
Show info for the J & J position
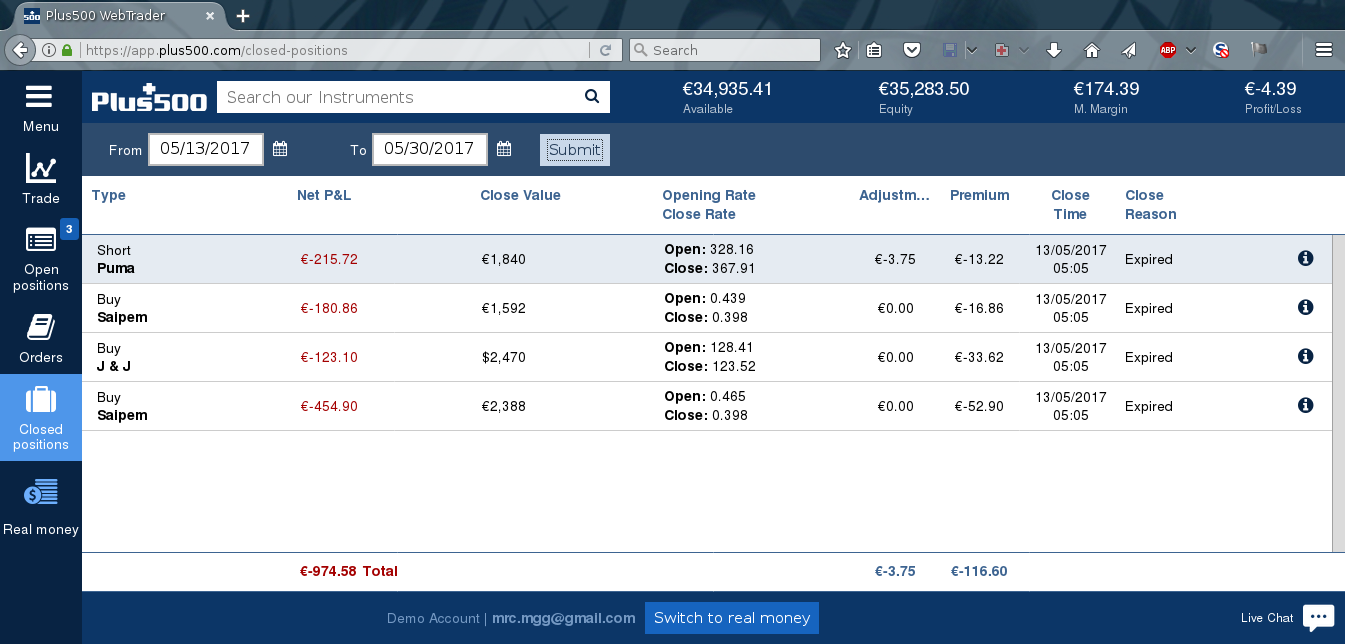1305,356
